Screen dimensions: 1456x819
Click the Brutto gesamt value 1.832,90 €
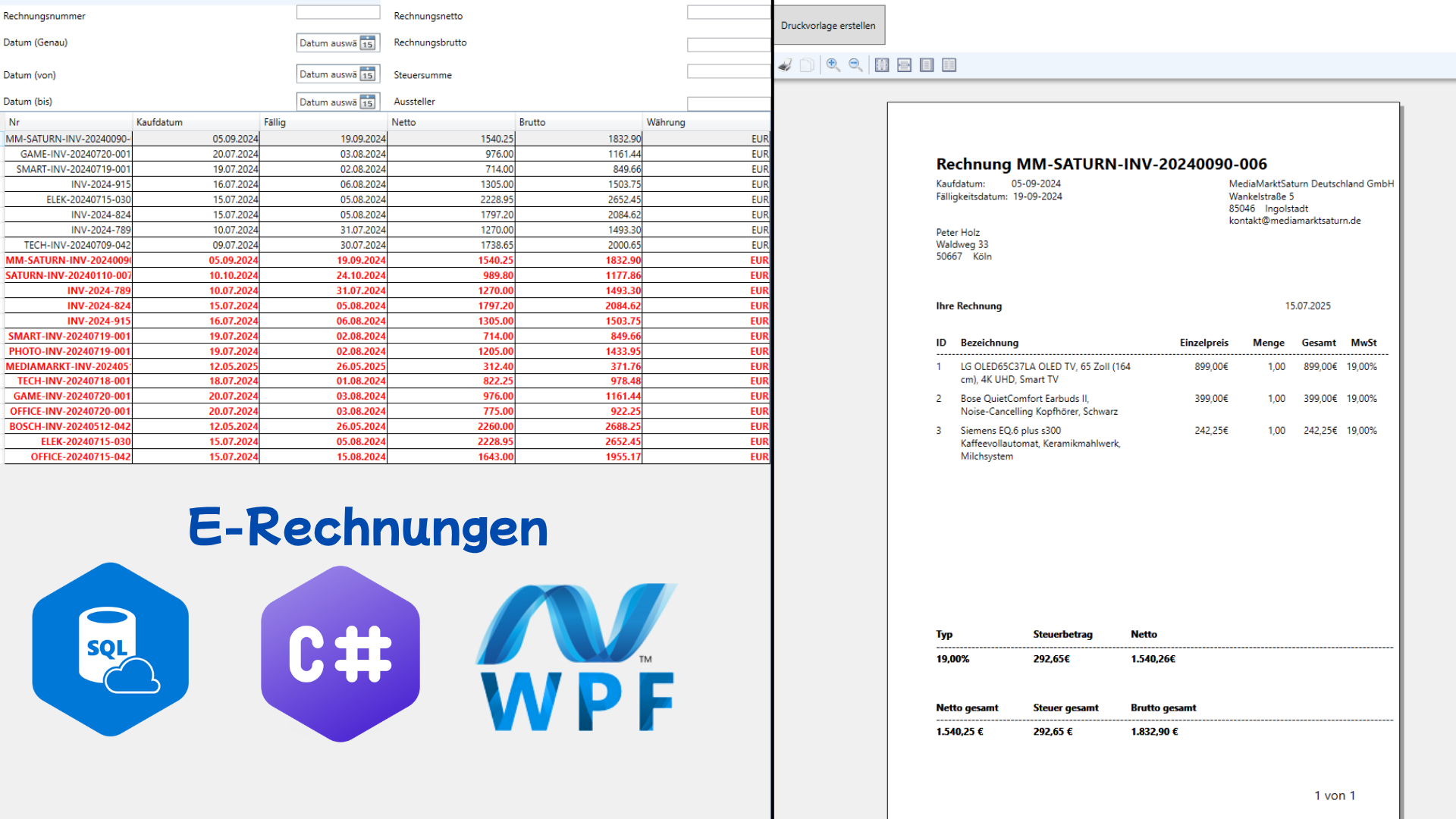[x=1154, y=731]
